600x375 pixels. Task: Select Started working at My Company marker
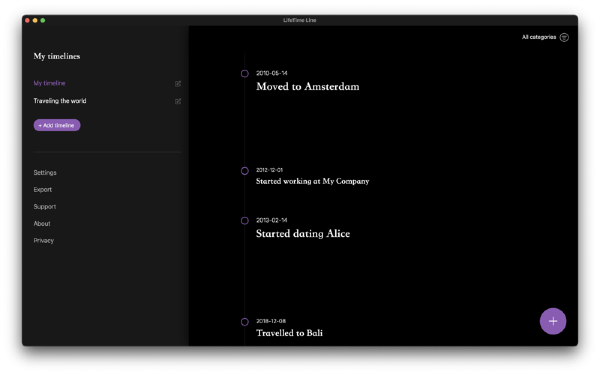coord(245,171)
